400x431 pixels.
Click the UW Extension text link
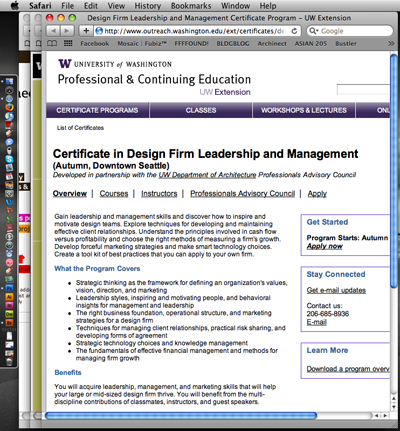225,92
